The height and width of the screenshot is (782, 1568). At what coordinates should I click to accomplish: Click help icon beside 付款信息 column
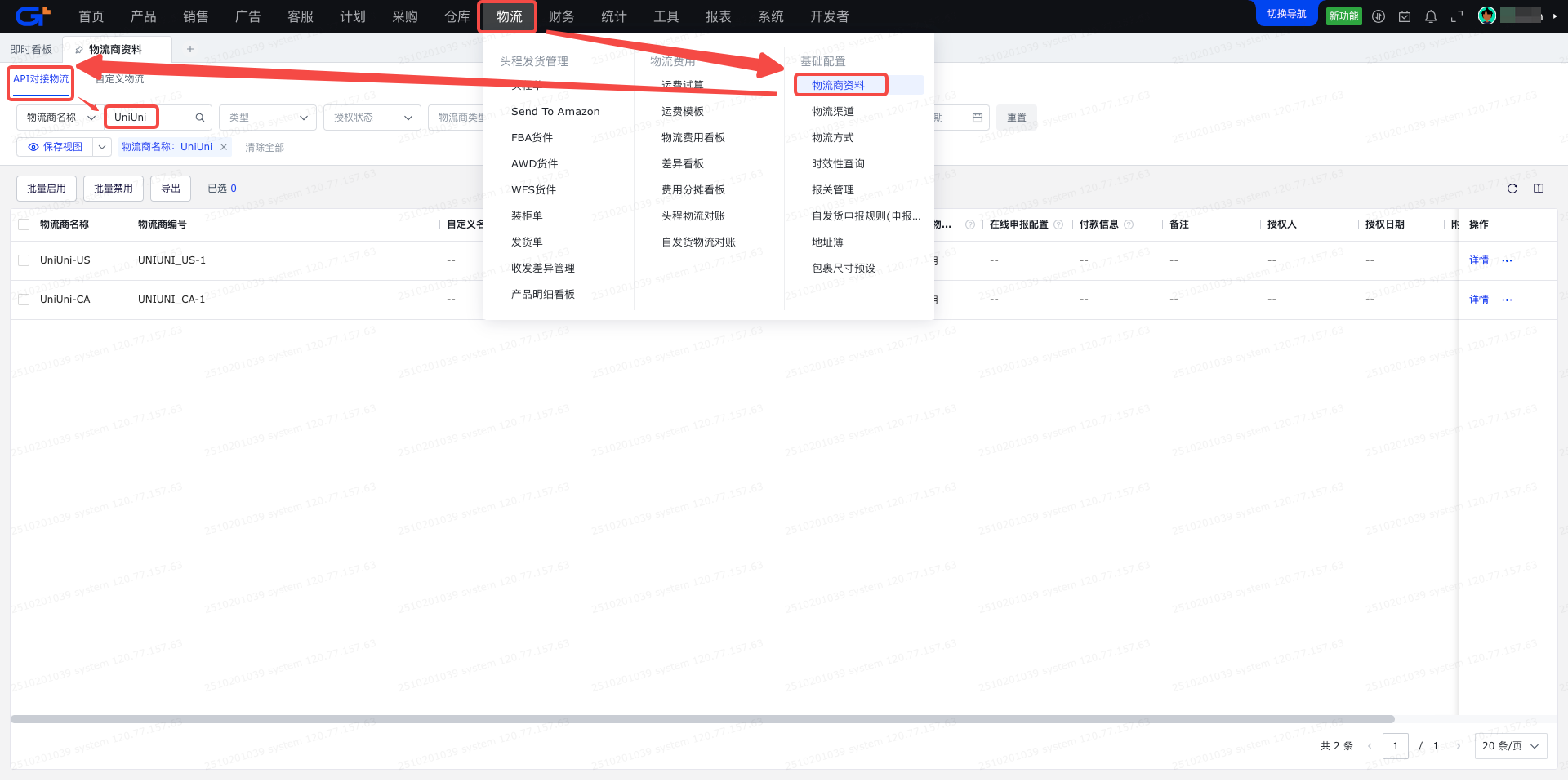point(1129,224)
